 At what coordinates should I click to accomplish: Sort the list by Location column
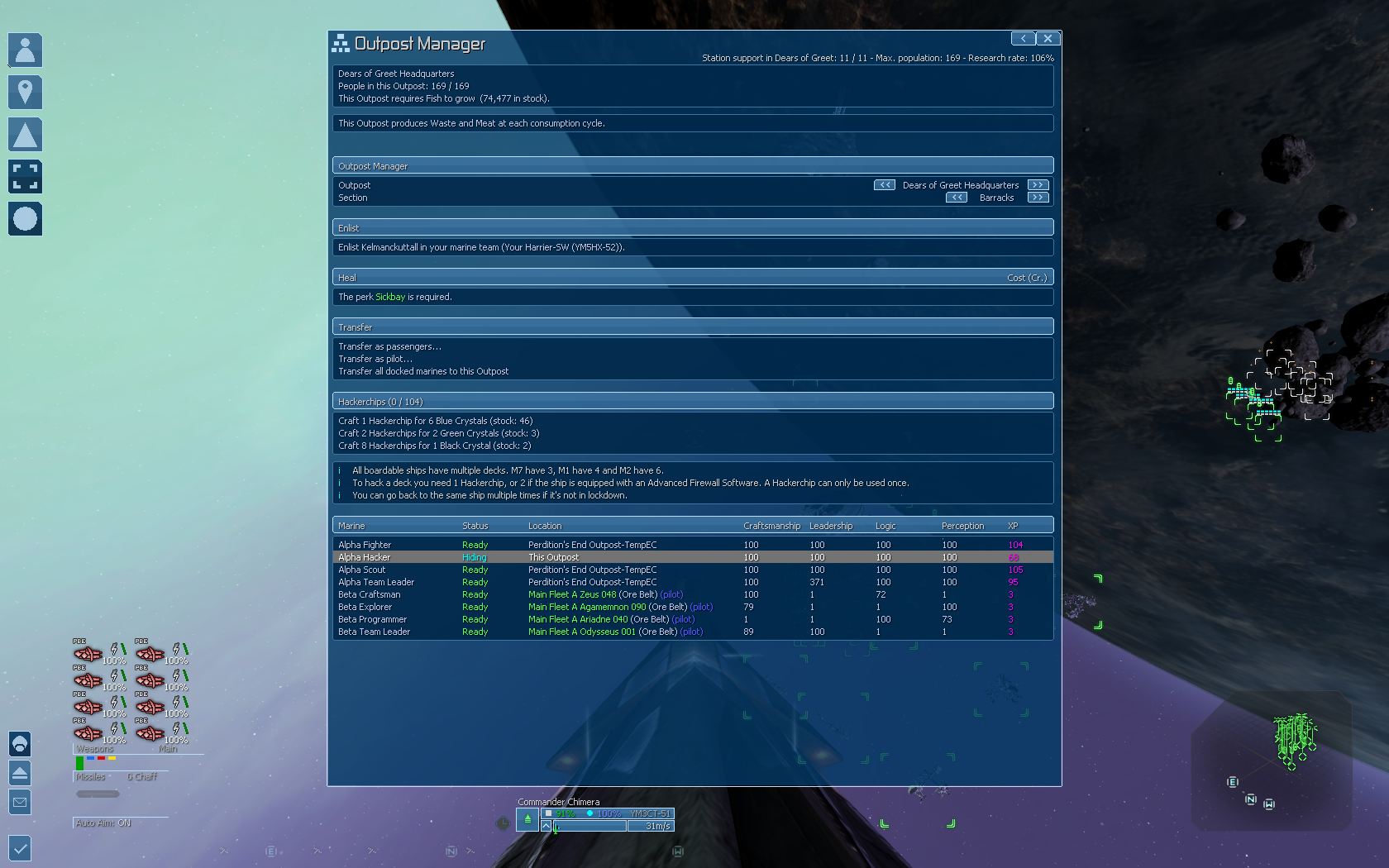(545, 526)
